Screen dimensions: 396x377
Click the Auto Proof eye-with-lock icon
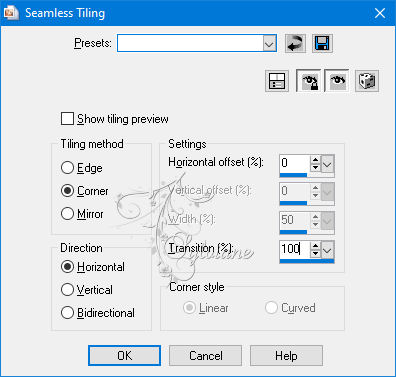pos(308,81)
